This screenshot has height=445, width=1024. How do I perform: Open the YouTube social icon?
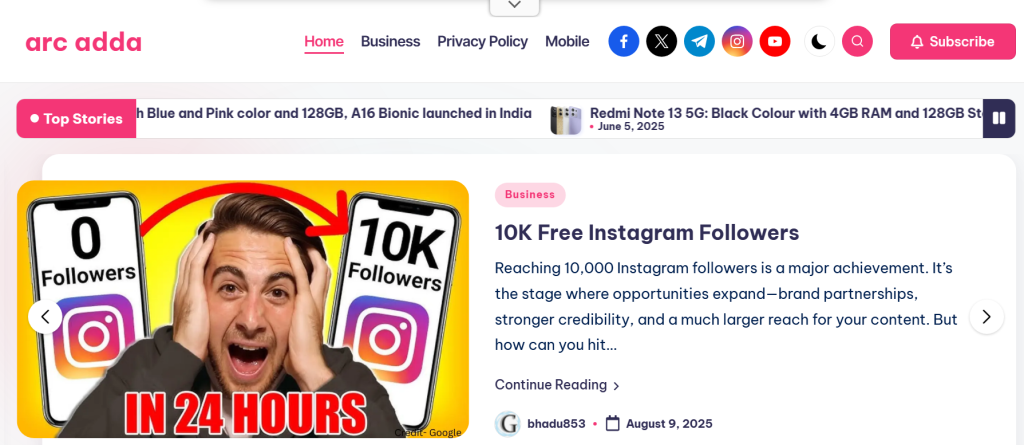tap(775, 42)
